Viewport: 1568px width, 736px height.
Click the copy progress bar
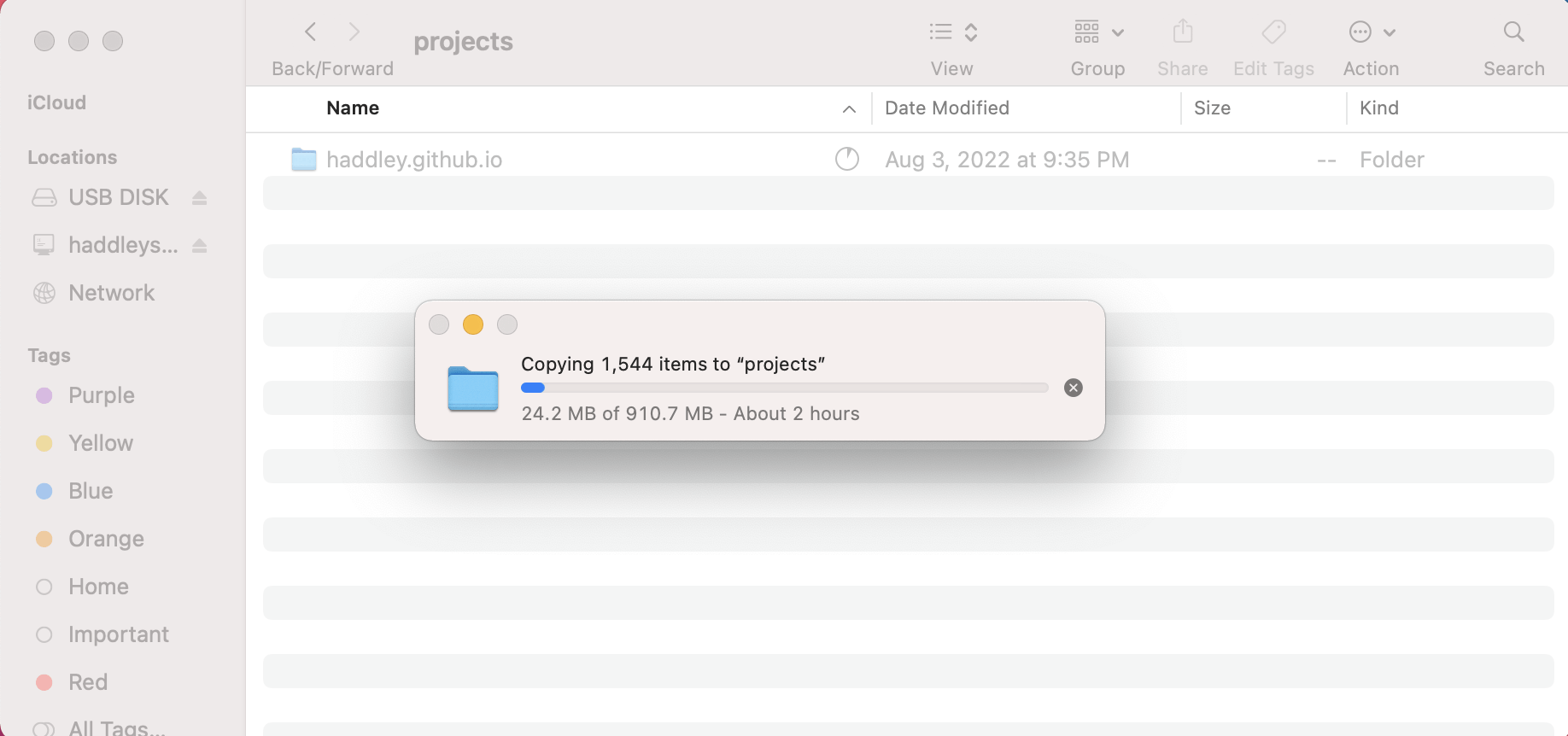784,388
